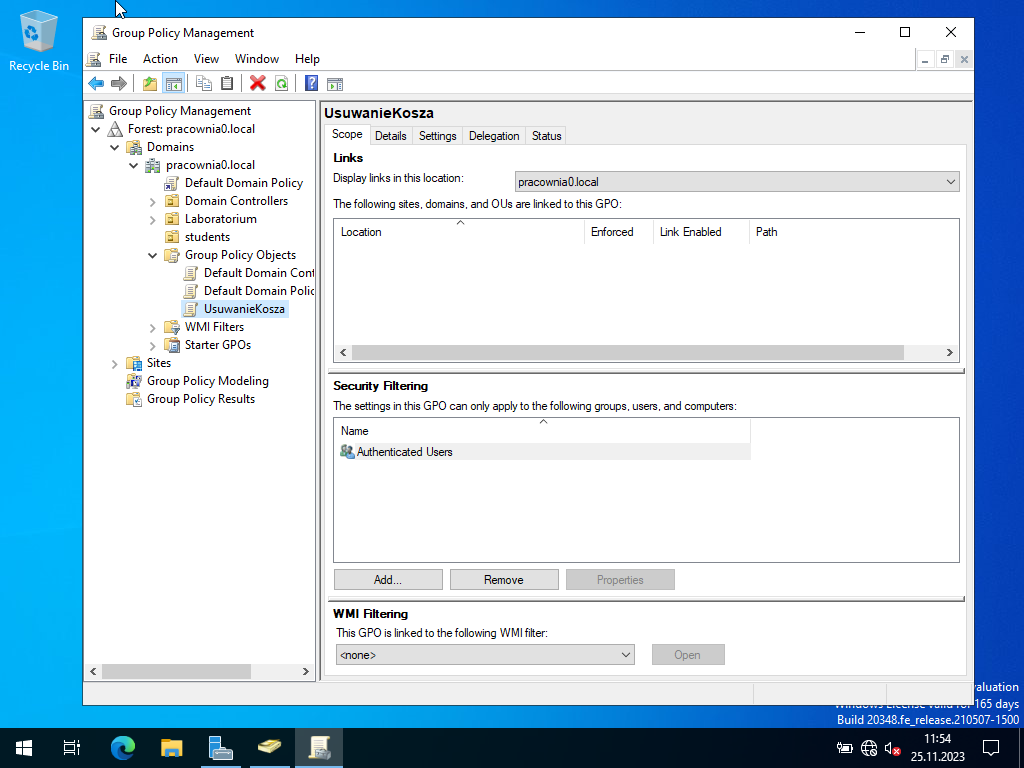Expand the Domain Controllers node
This screenshot has height=768, width=1024.
point(153,202)
